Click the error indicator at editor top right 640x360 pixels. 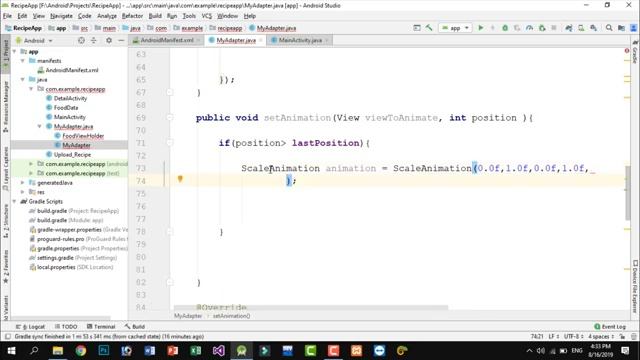[x=627, y=51]
